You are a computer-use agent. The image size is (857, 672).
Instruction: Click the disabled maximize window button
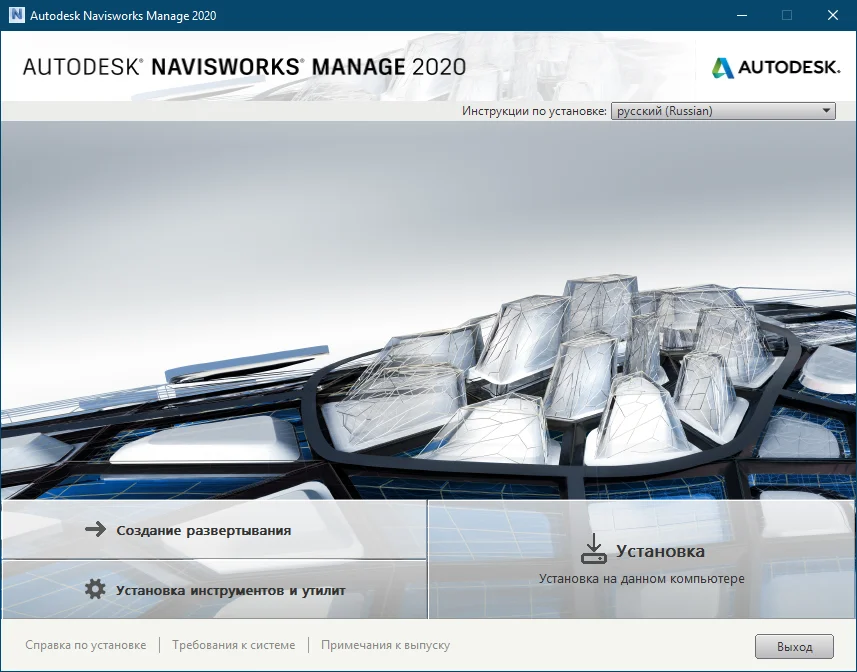787,15
